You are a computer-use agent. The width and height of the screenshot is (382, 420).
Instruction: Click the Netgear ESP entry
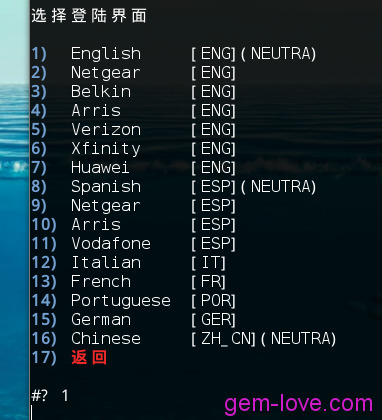(133, 205)
